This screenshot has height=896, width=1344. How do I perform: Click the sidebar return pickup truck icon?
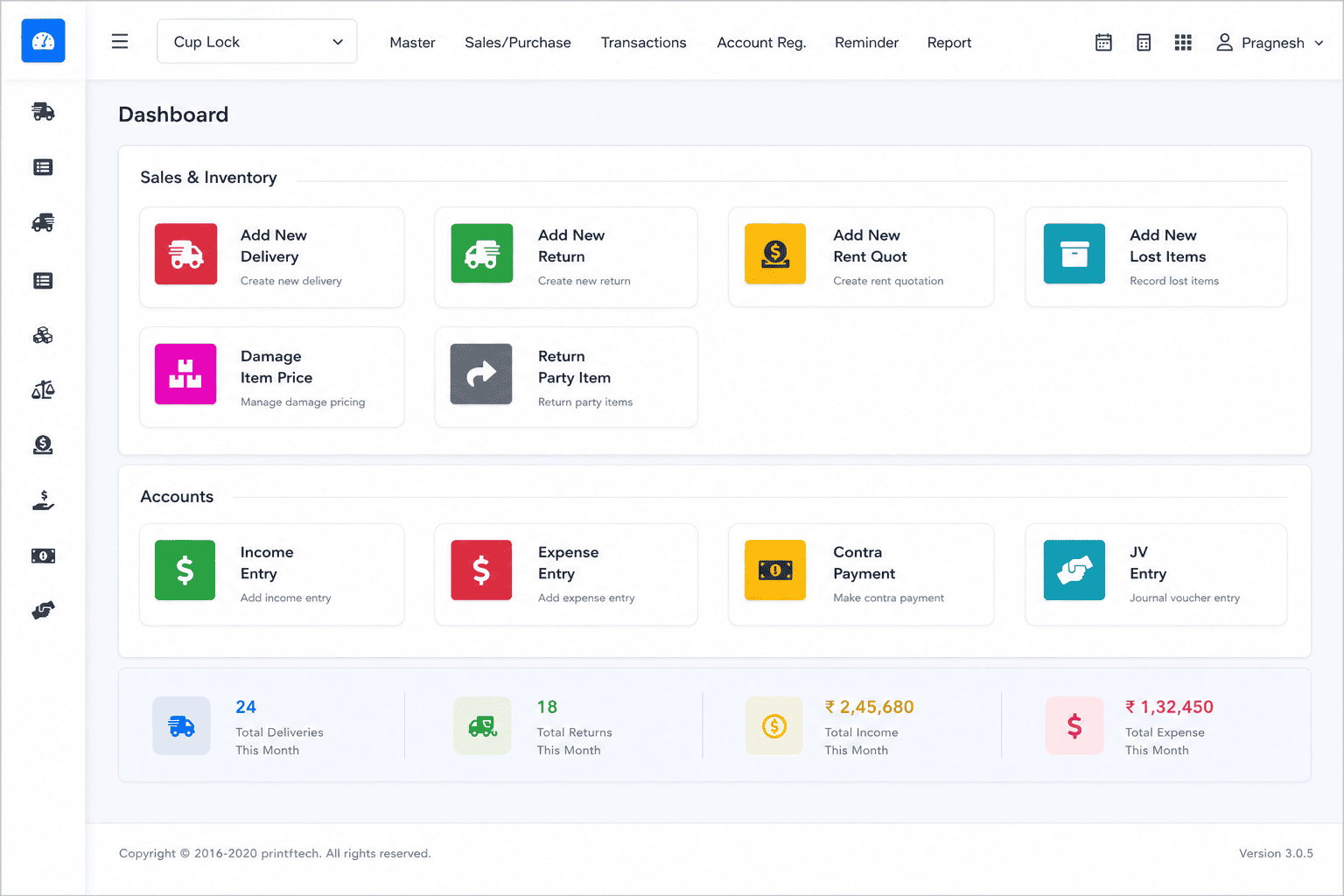43,223
